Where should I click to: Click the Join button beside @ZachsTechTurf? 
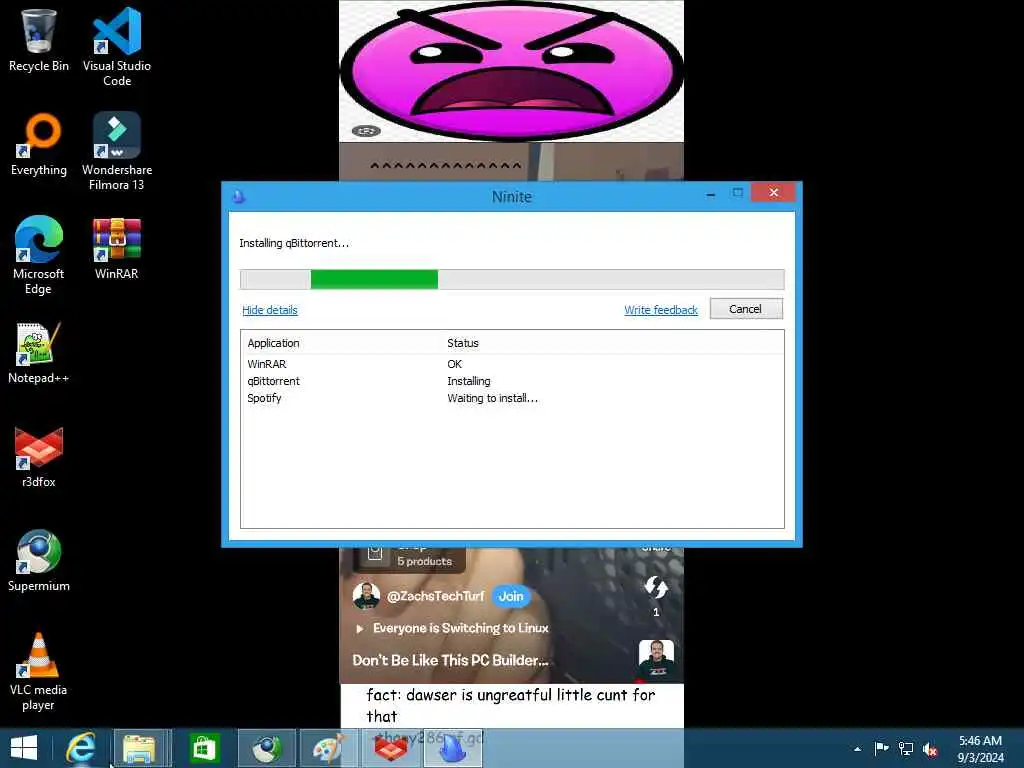[x=511, y=596]
